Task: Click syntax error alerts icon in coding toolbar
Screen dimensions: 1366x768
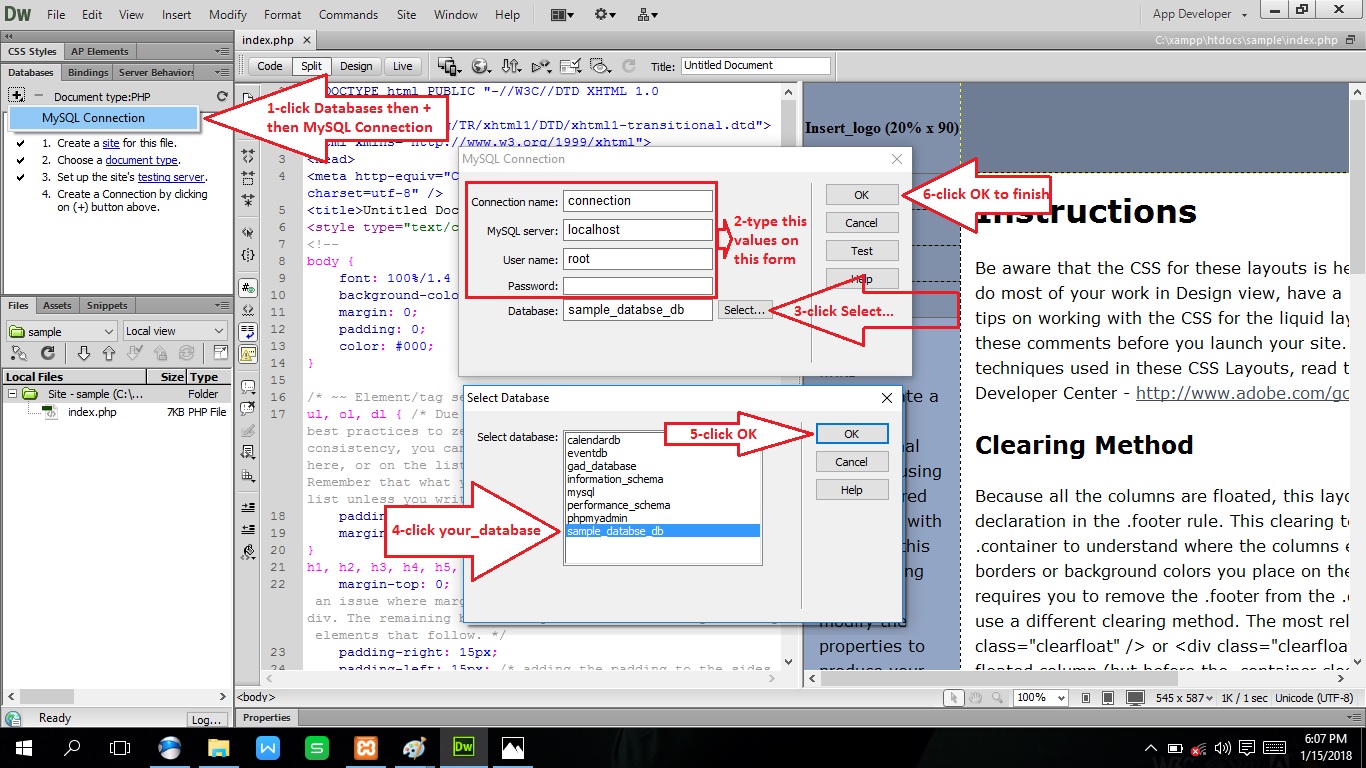Action: click(x=250, y=354)
